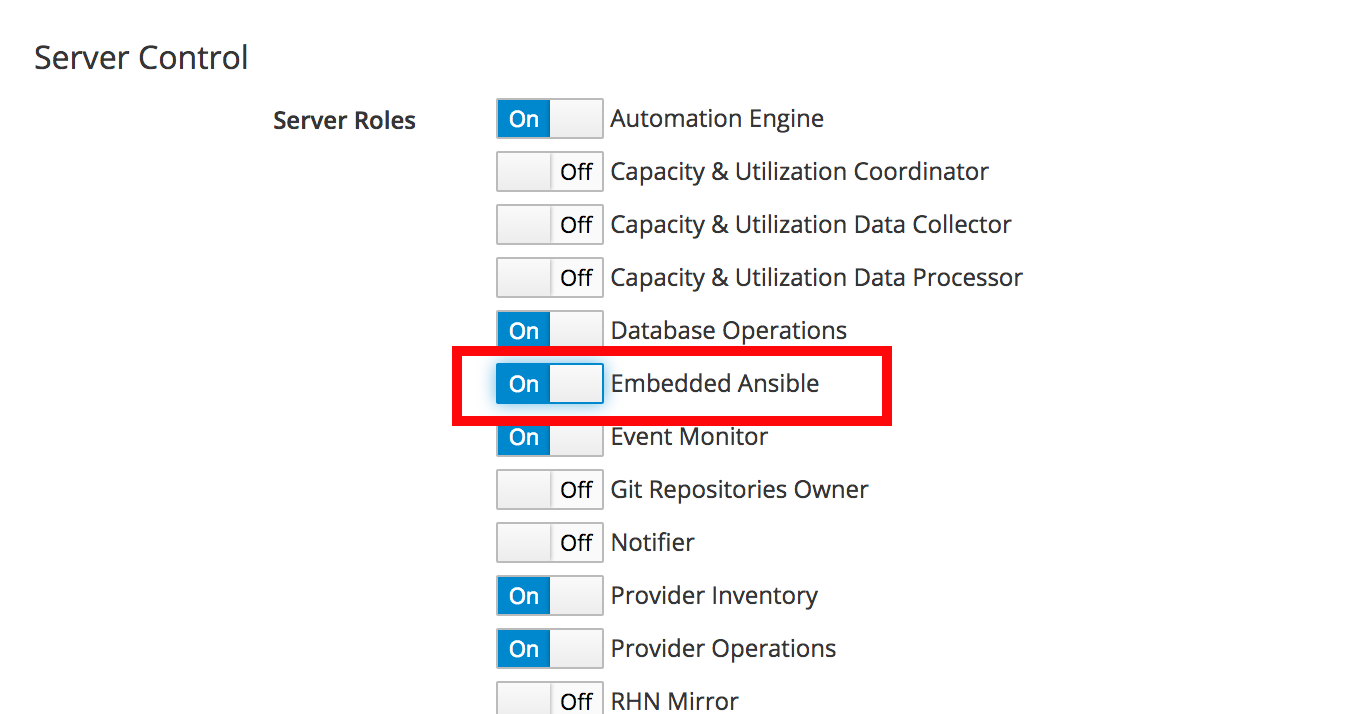
Task: Toggle the Embedded Ansible switch off
Action: (550, 383)
